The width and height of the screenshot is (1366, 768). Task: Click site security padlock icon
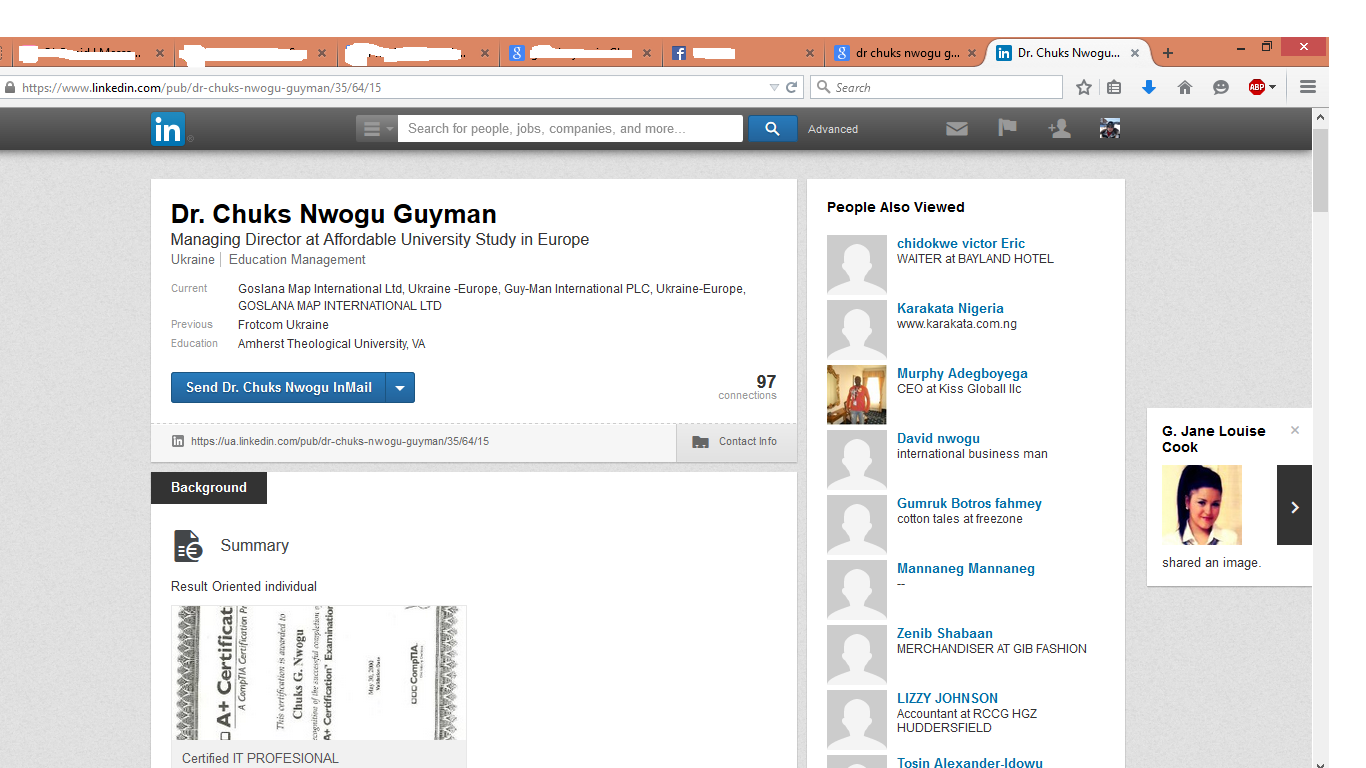point(10,88)
